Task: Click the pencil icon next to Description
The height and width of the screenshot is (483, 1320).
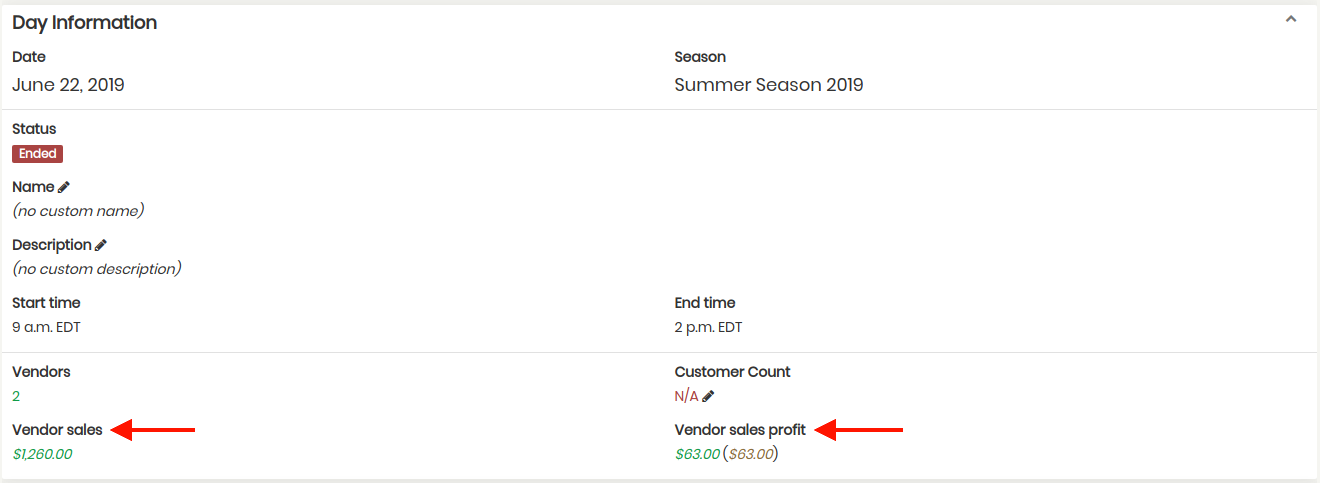Action: point(100,245)
